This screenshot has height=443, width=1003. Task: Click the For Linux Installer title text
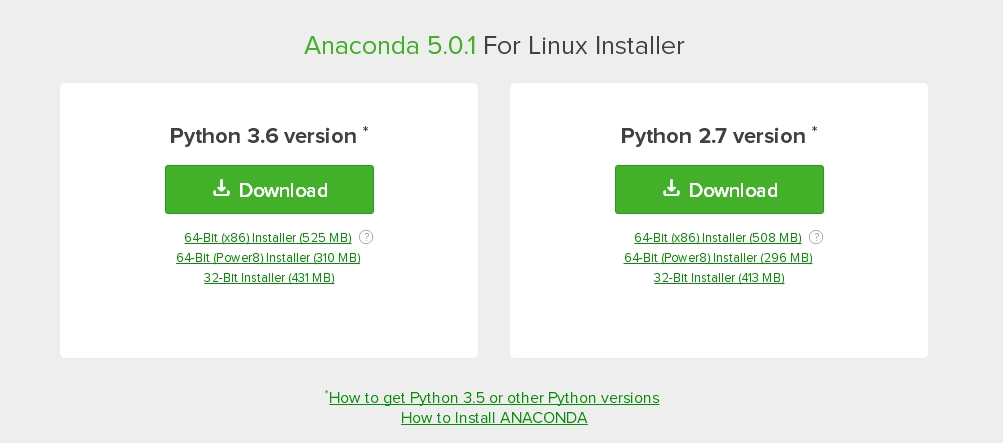coord(583,45)
